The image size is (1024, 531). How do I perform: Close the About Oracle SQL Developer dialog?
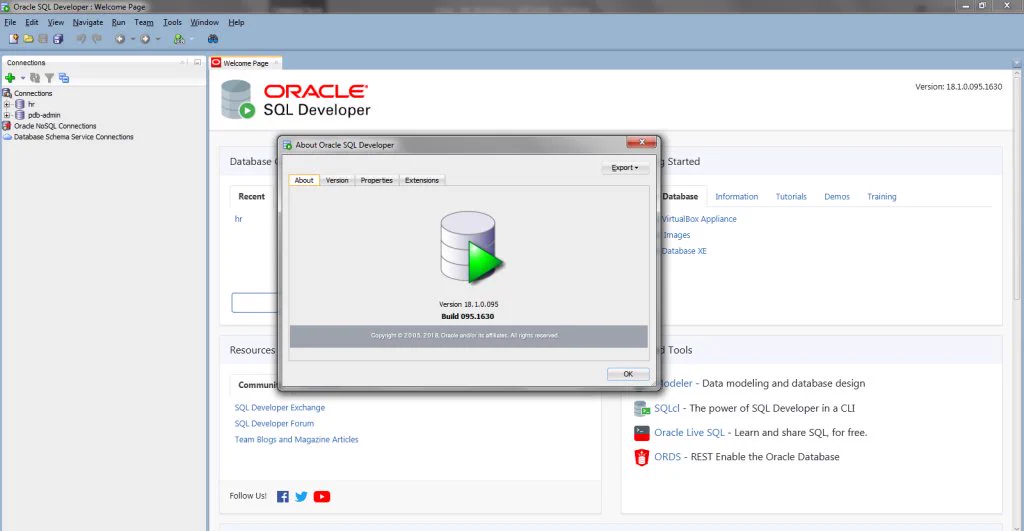pos(641,142)
